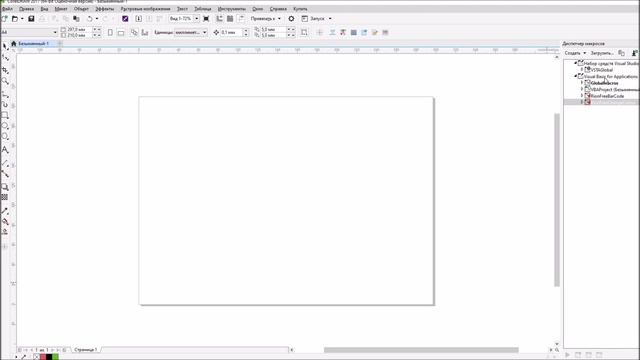Screen dimensions: 640x360
Task: Click the Загрузить button in macro manager
Action: pyautogui.click(x=602, y=53)
